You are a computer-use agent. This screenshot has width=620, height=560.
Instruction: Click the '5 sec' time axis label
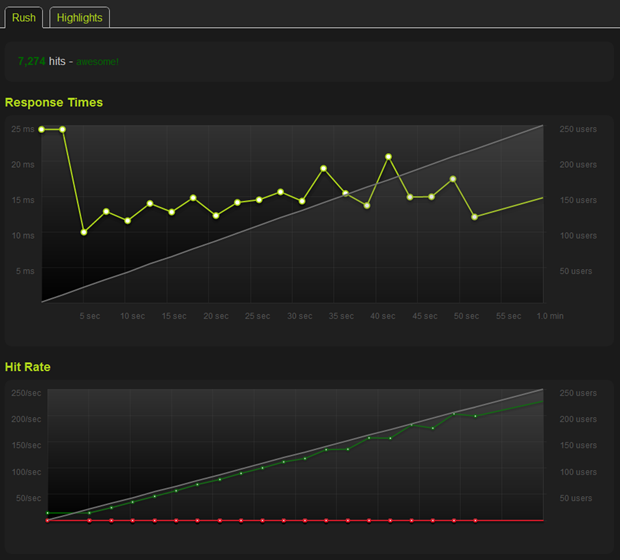click(90, 316)
